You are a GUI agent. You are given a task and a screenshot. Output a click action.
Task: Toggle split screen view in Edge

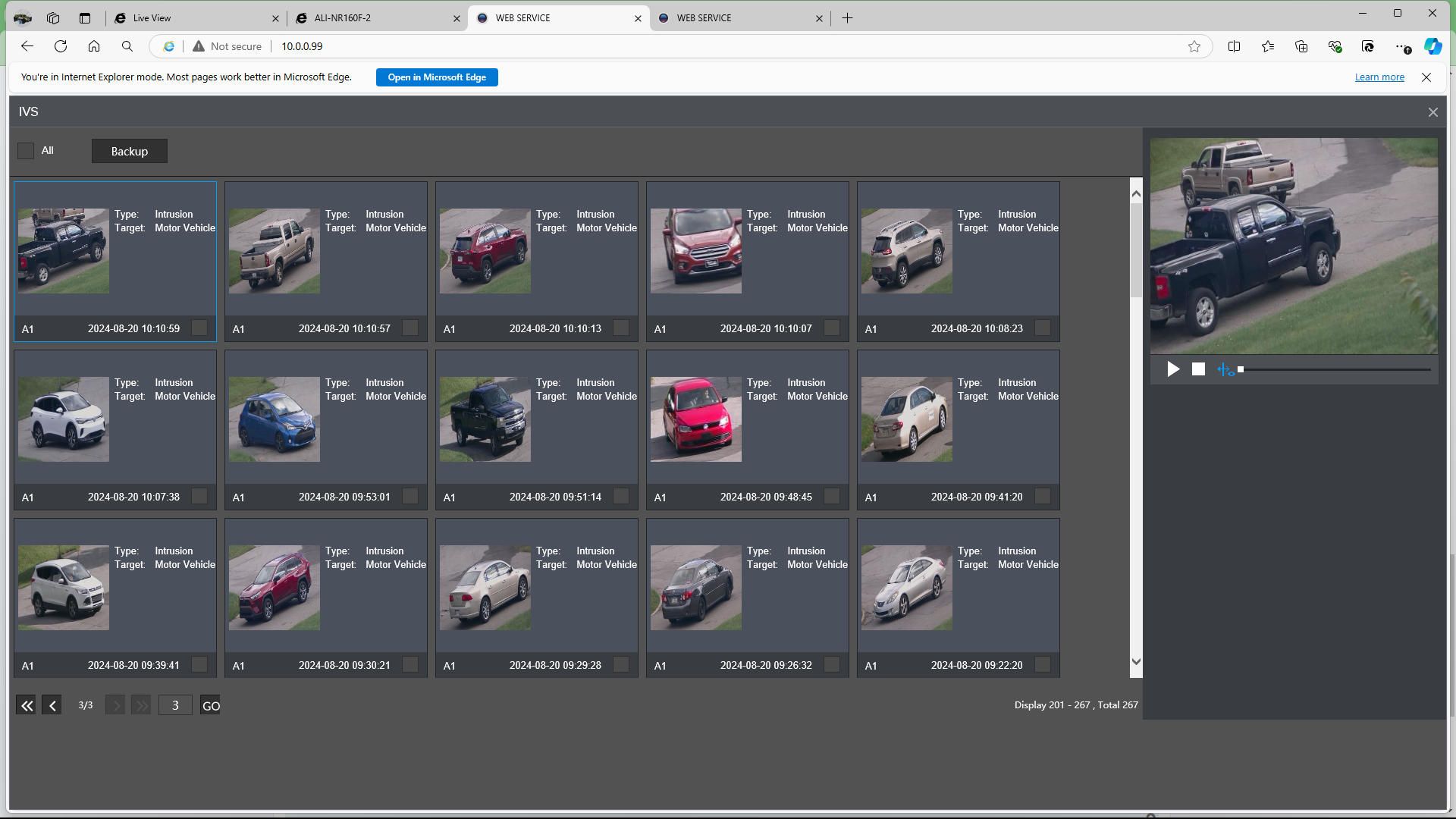pos(1234,46)
